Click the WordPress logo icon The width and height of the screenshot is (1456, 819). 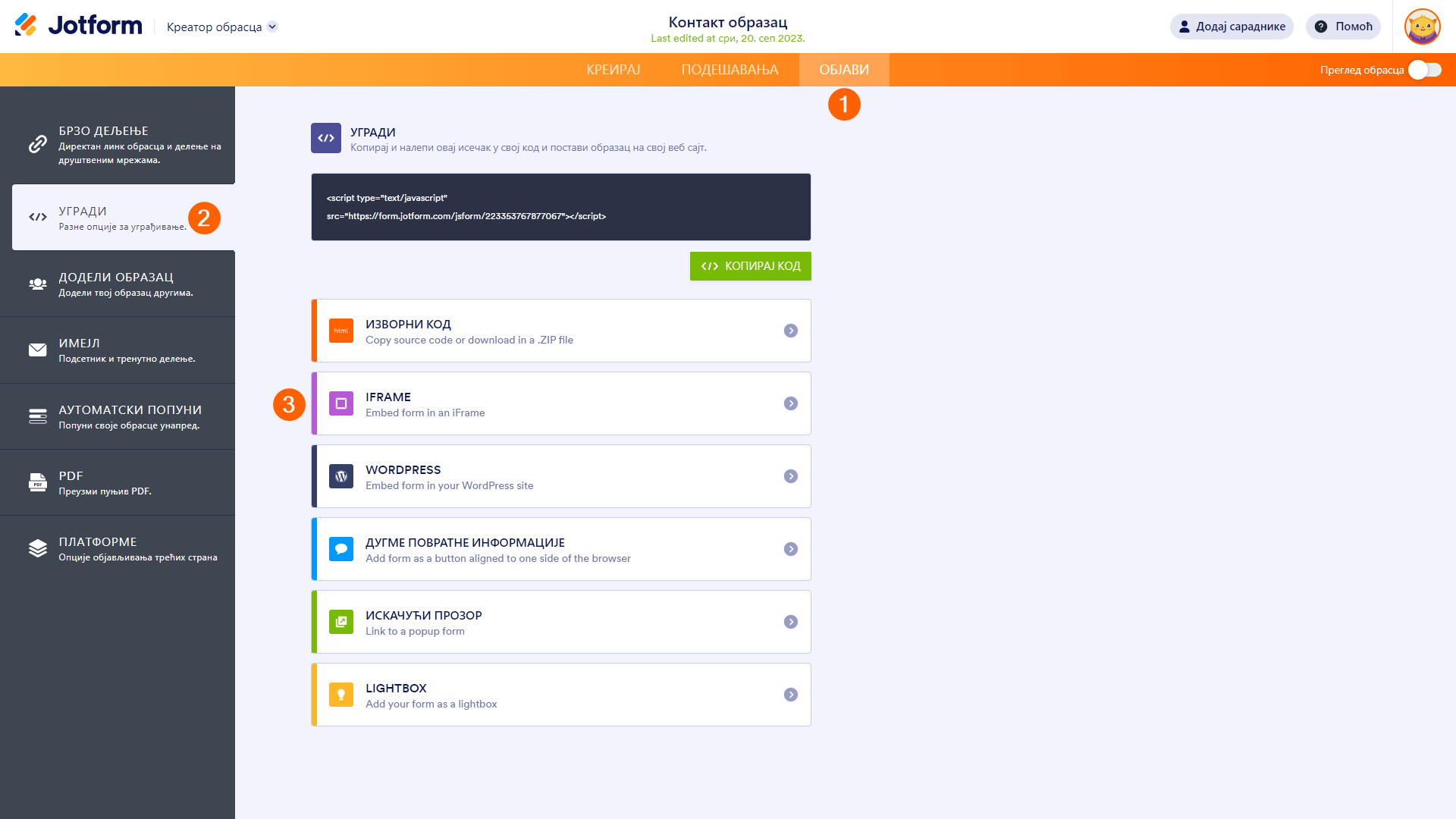341,476
